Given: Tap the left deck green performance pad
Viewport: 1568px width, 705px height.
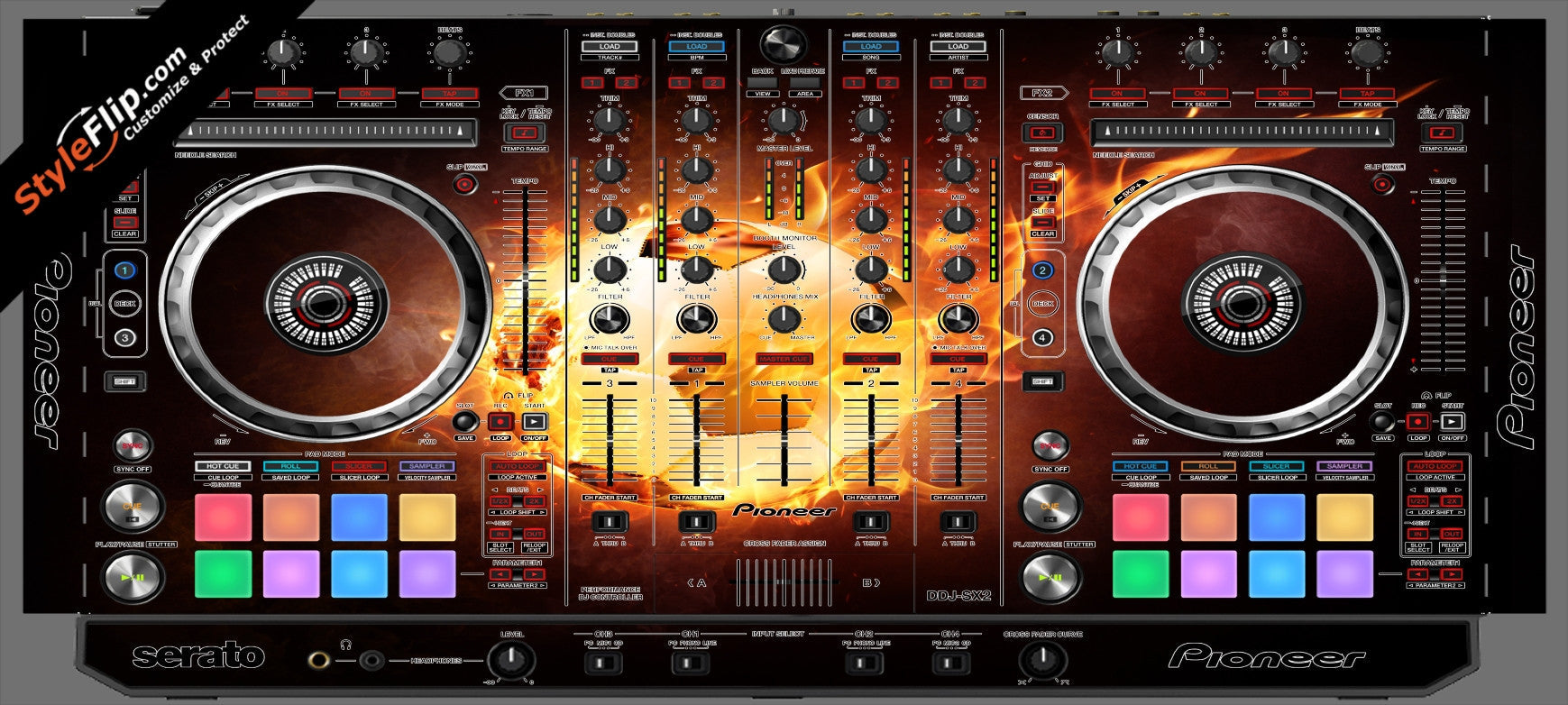Looking at the screenshot, I should [x=223, y=574].
